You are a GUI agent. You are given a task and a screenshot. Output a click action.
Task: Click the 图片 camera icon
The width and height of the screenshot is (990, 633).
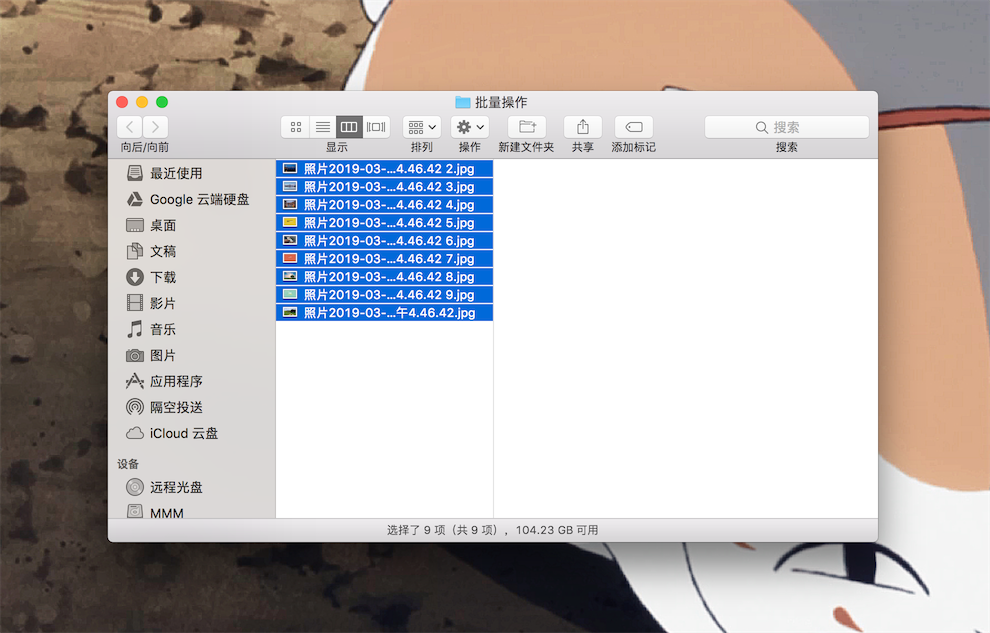[134, 355]
